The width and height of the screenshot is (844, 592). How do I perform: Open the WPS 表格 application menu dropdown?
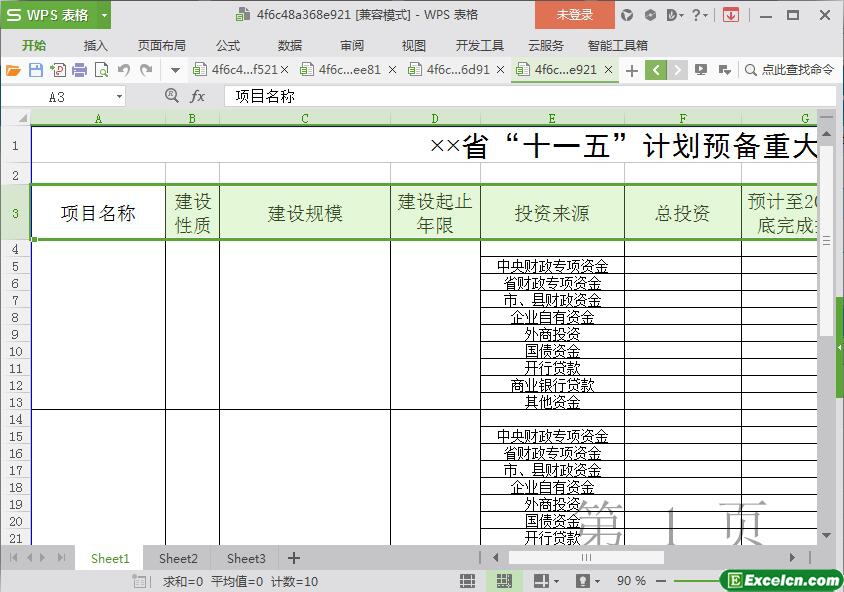(104, 15)
